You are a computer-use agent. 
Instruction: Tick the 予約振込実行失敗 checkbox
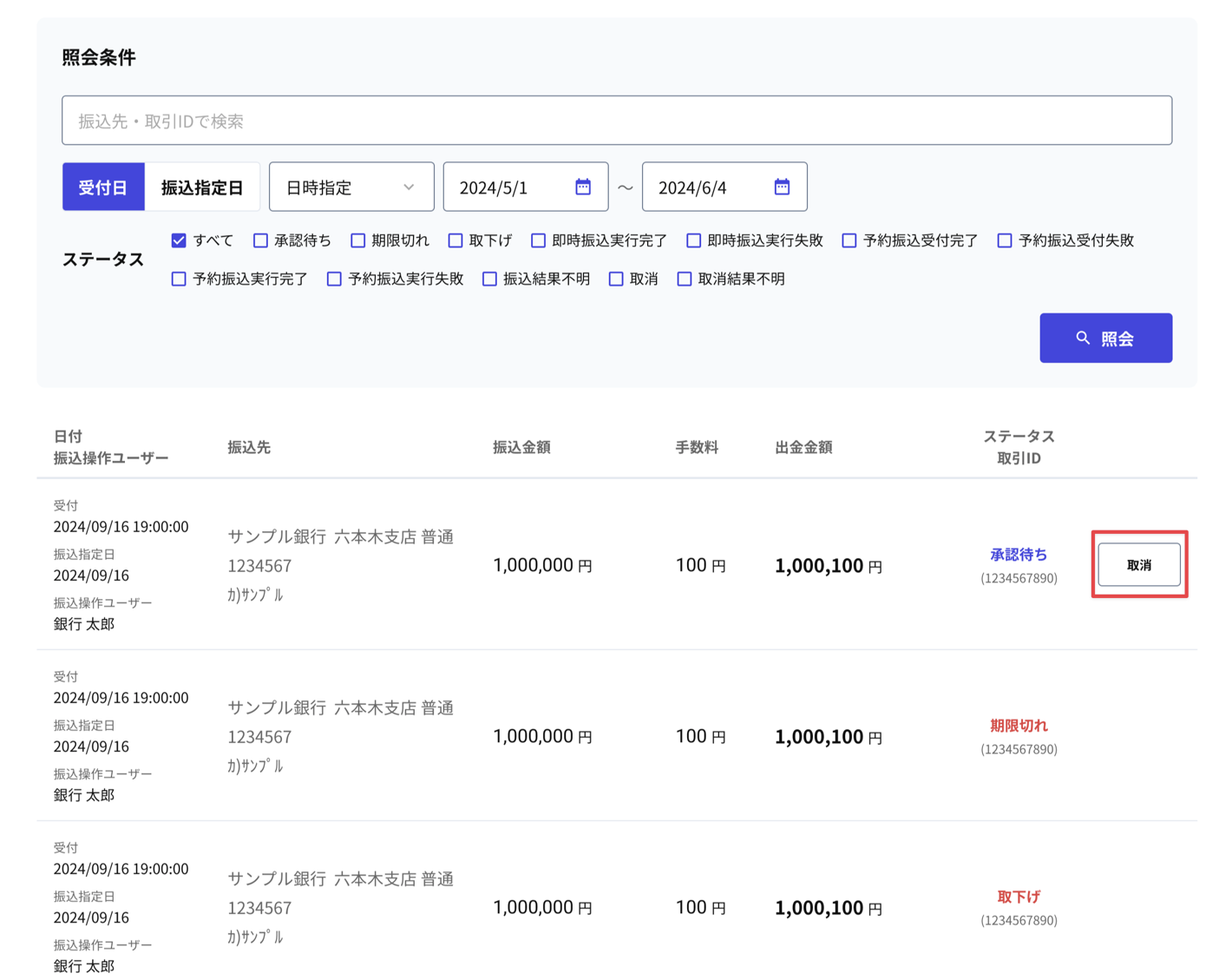pyautogui.click(x=334, y=279)
